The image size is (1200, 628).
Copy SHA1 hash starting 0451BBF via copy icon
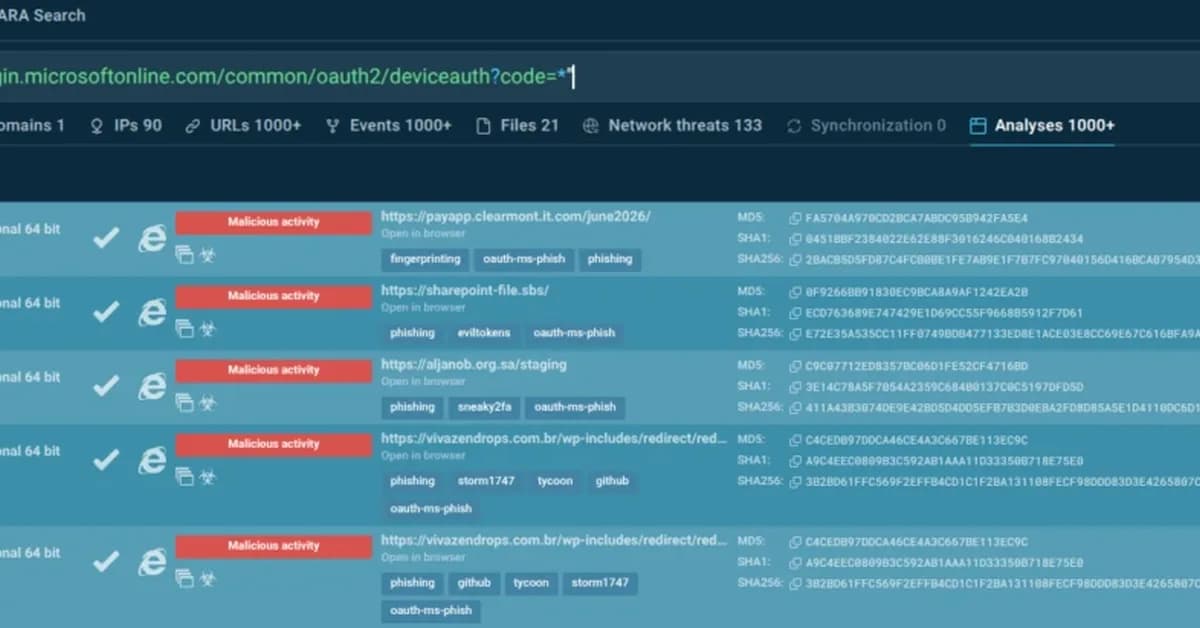795,239
